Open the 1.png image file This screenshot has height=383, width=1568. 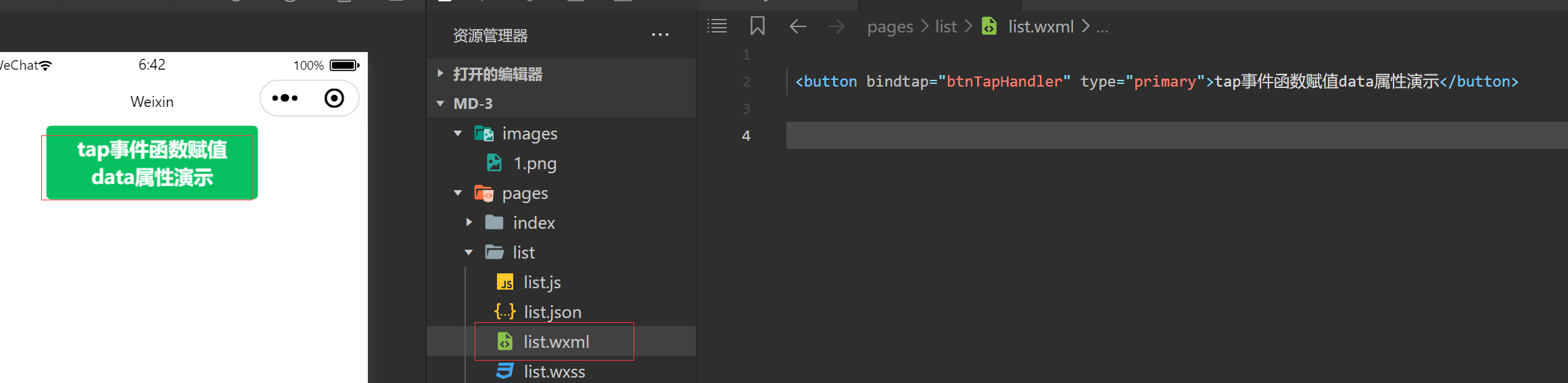[x=534, y=163]
